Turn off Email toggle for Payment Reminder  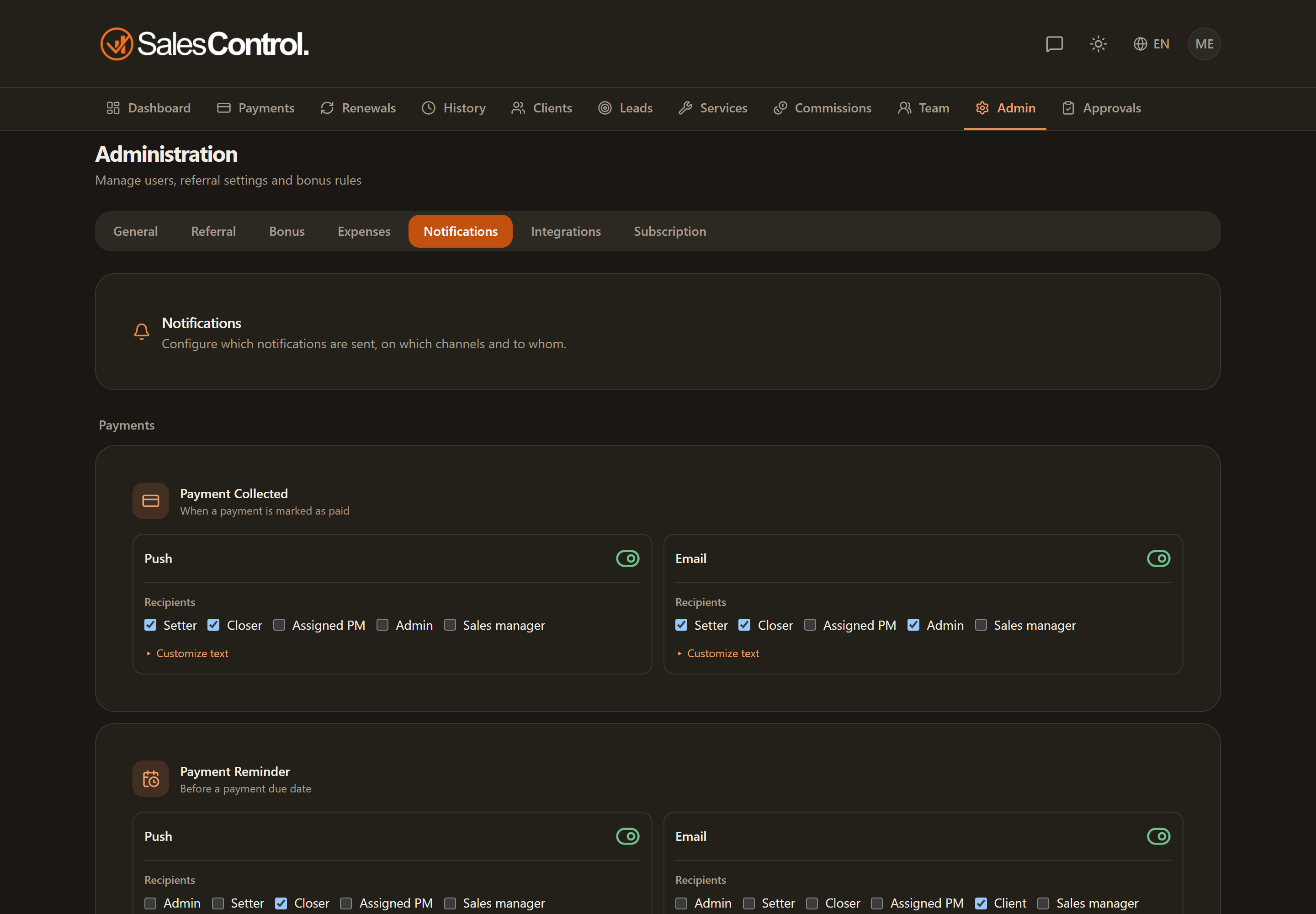[x=1158, y=836]
